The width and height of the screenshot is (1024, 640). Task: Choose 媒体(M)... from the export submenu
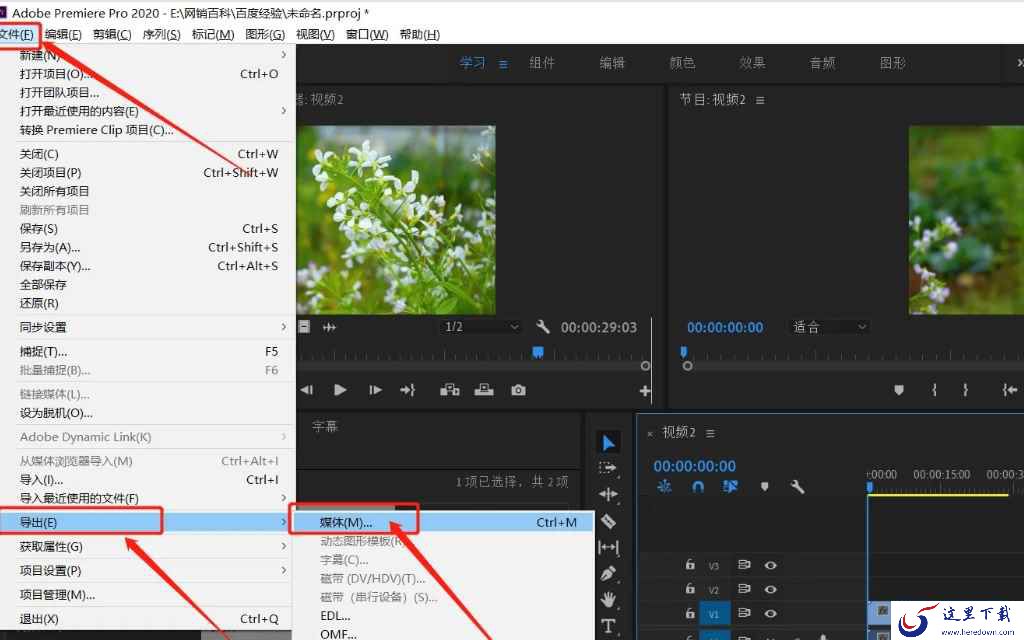[x=442, y=522]
